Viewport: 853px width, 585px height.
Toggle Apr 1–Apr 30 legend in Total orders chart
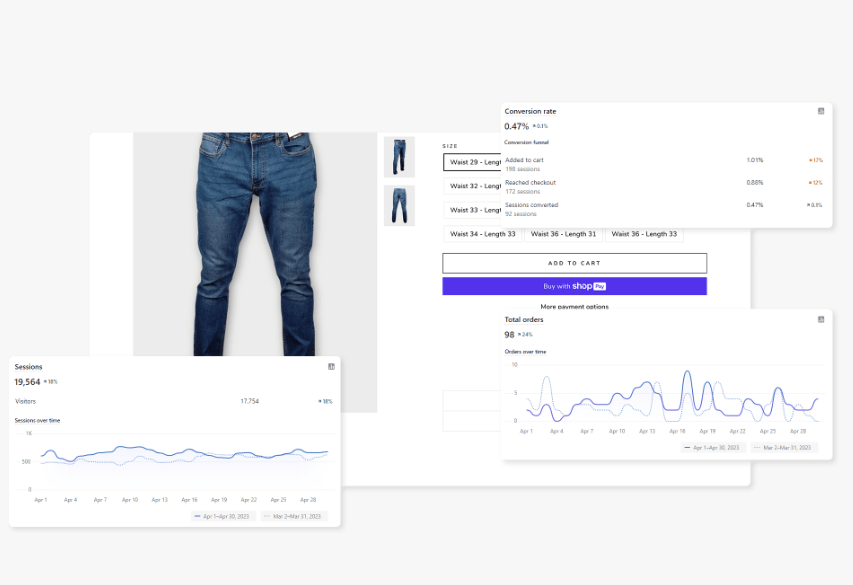click(x=713, y=448)
